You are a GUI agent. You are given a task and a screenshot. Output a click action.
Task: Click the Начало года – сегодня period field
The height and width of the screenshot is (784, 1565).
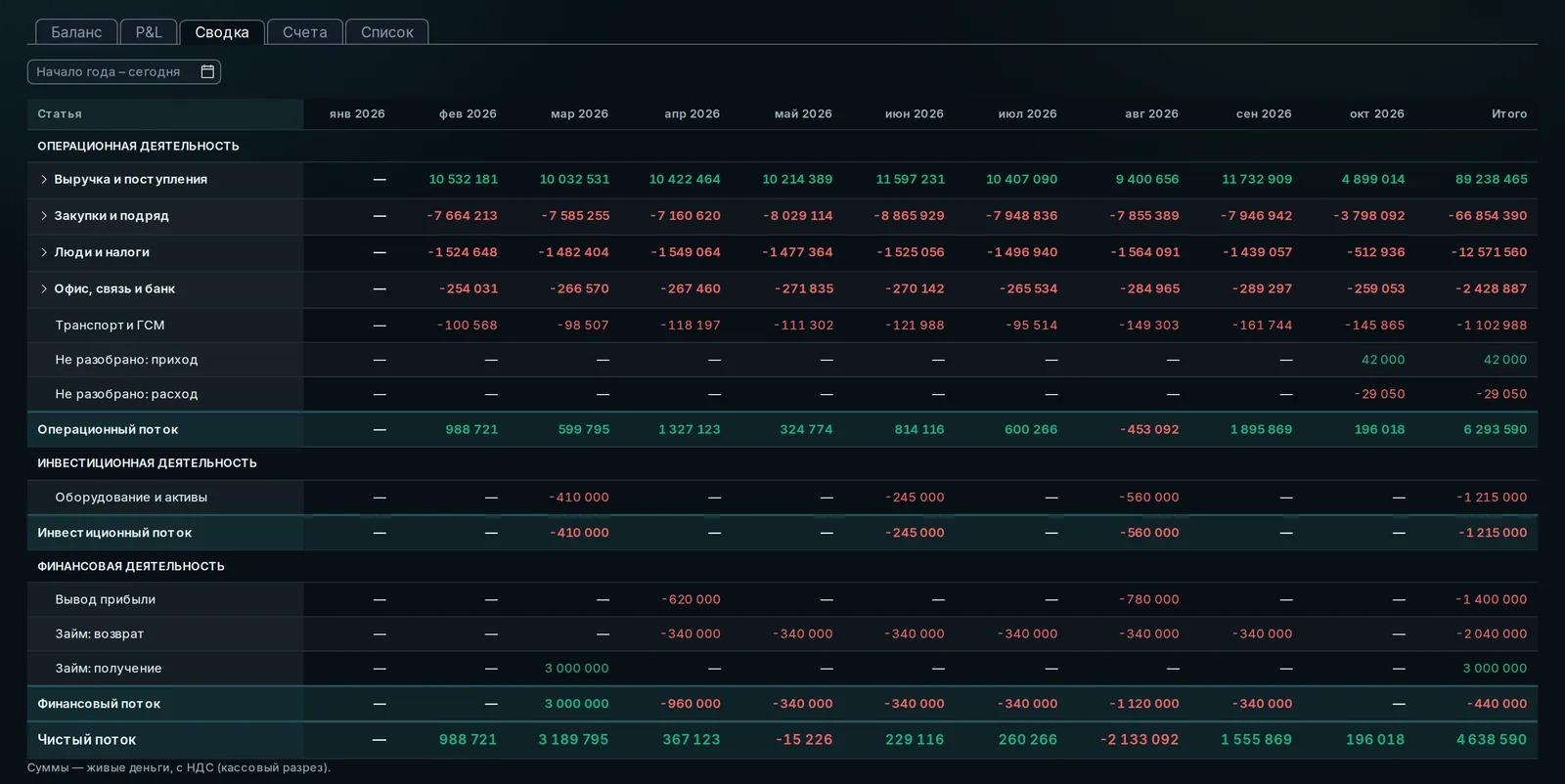click(x=124, y=71)
